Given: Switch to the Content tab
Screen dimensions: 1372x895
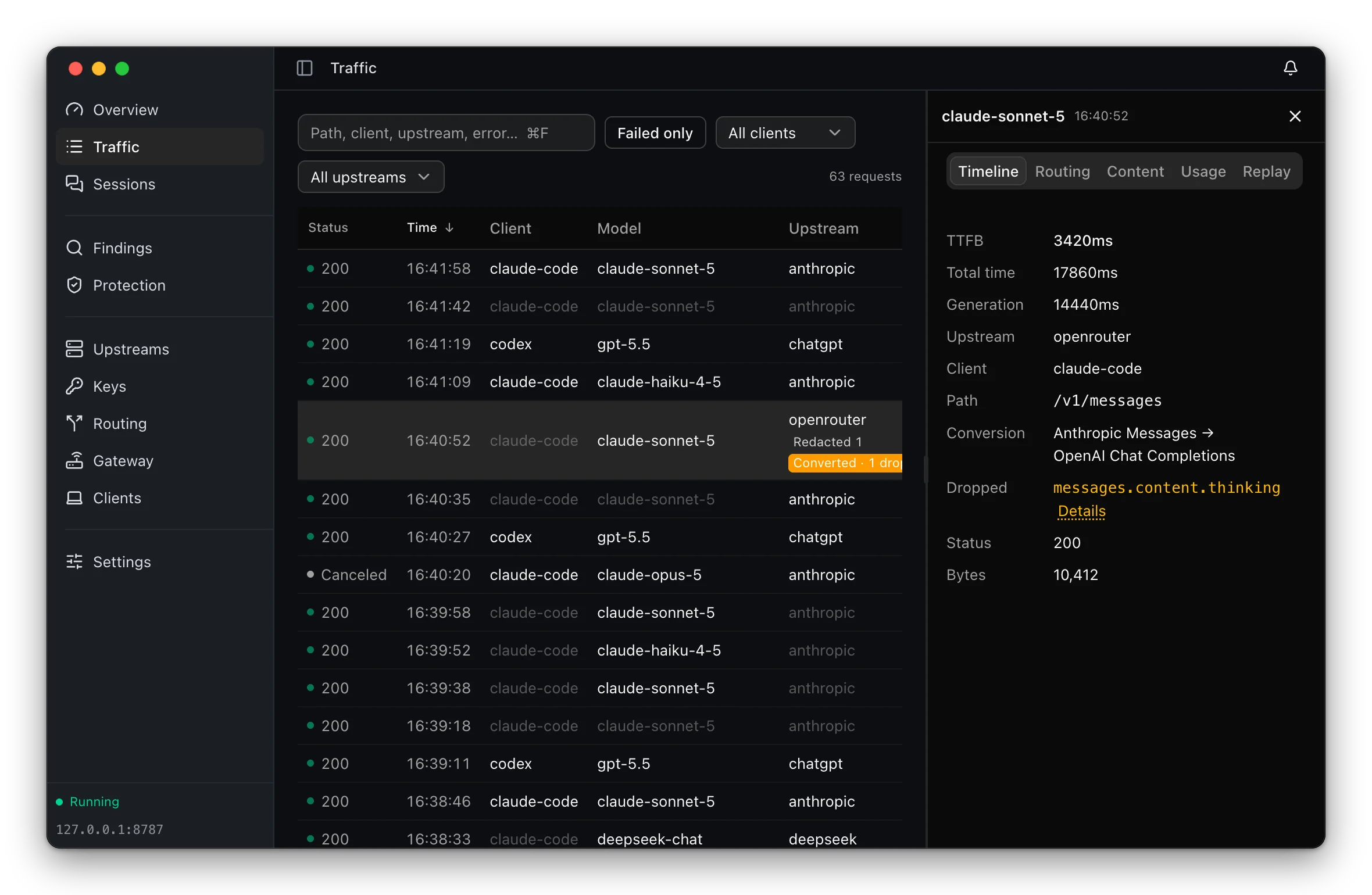Looking at the screenshot, I should point(1135,171).
